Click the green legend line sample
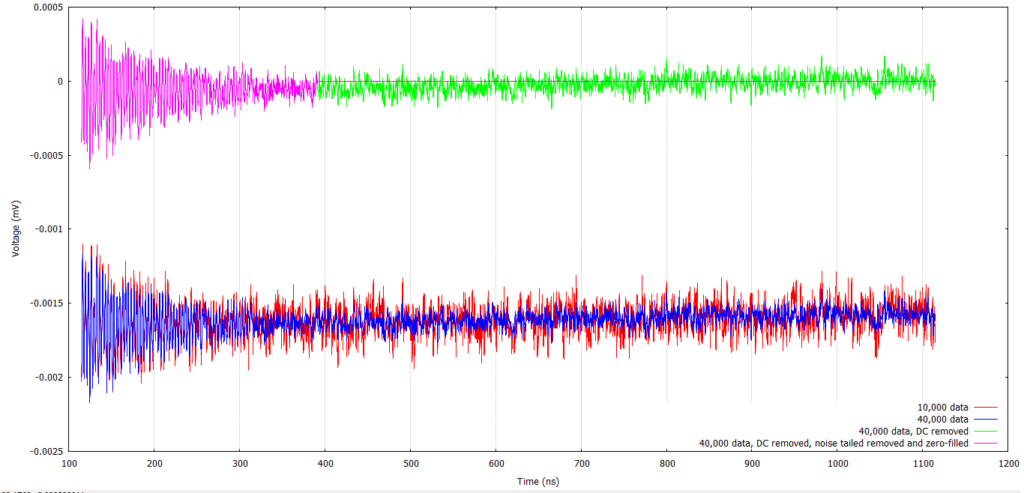Image resolution: width=1024 pixels, height=493 pixels. click(986, 431)
